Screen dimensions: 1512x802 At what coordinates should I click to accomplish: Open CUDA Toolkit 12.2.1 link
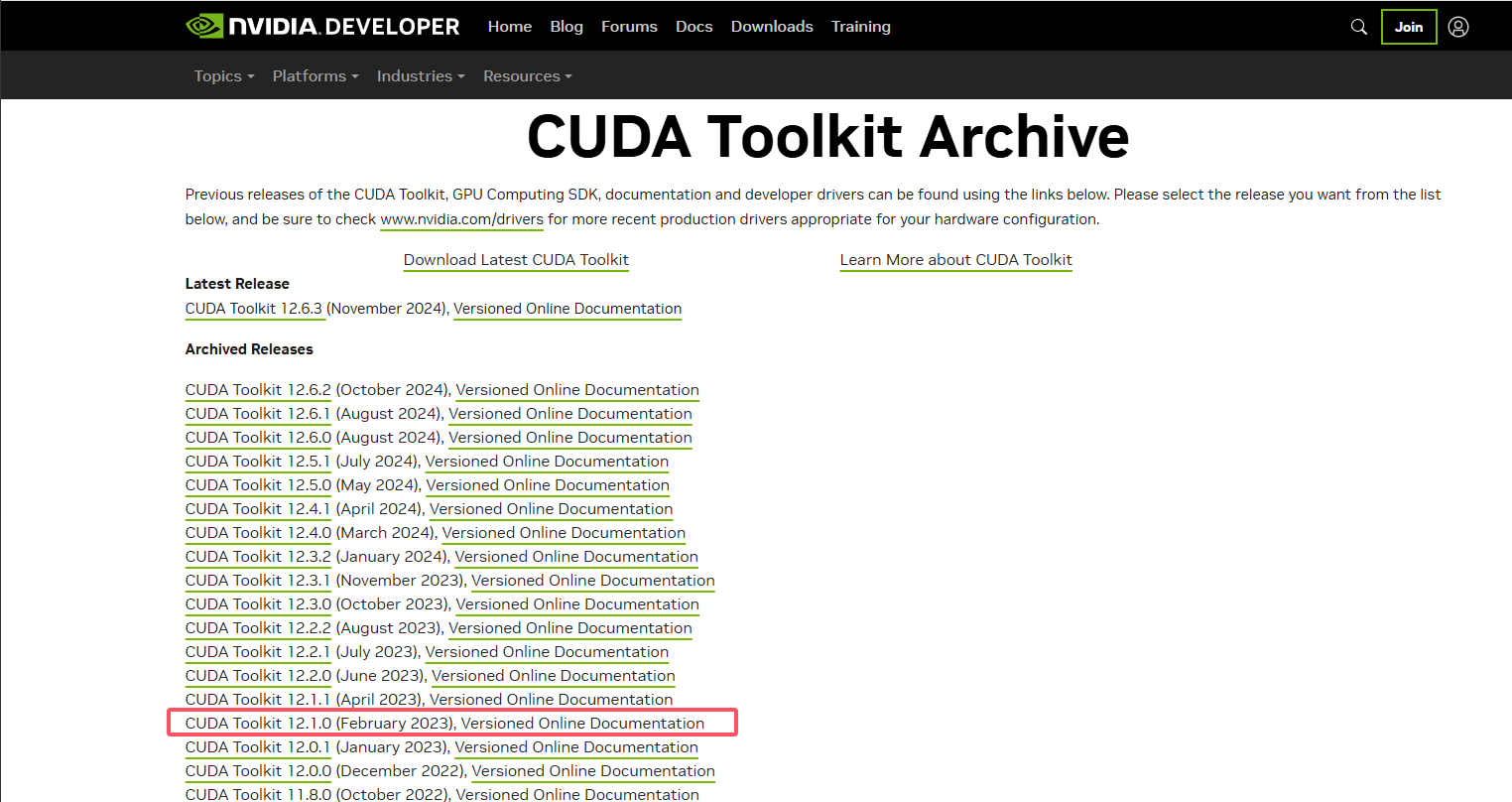tap(258, 652)
